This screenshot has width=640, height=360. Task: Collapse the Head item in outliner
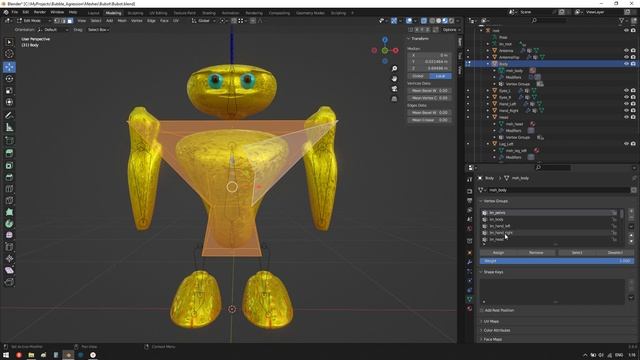tap(488, 117)
